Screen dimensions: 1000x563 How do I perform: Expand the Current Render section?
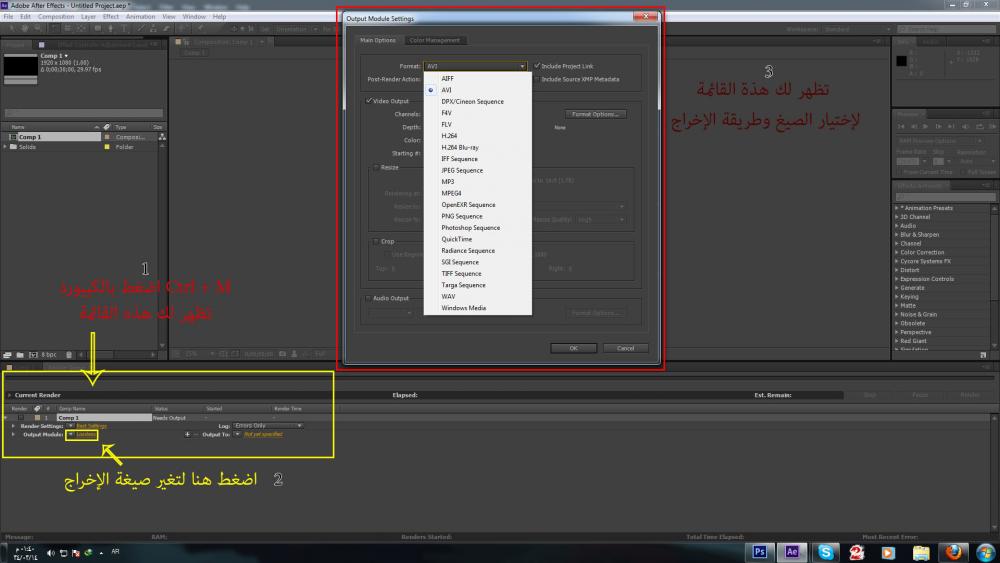pyautogui.click(x=10, y=395)
